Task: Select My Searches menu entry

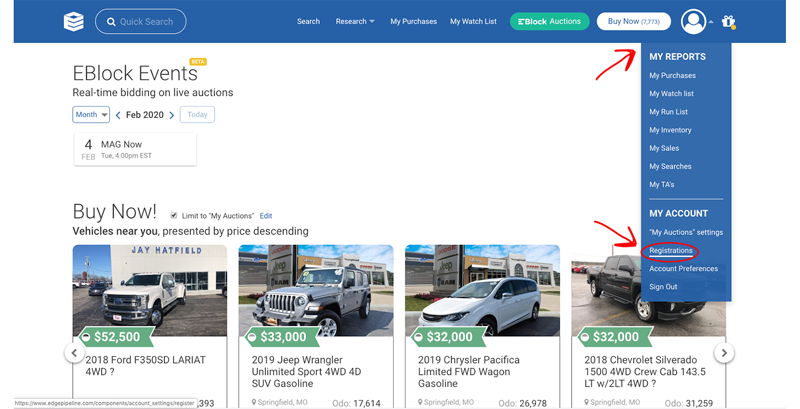Action: coord(670,166)
